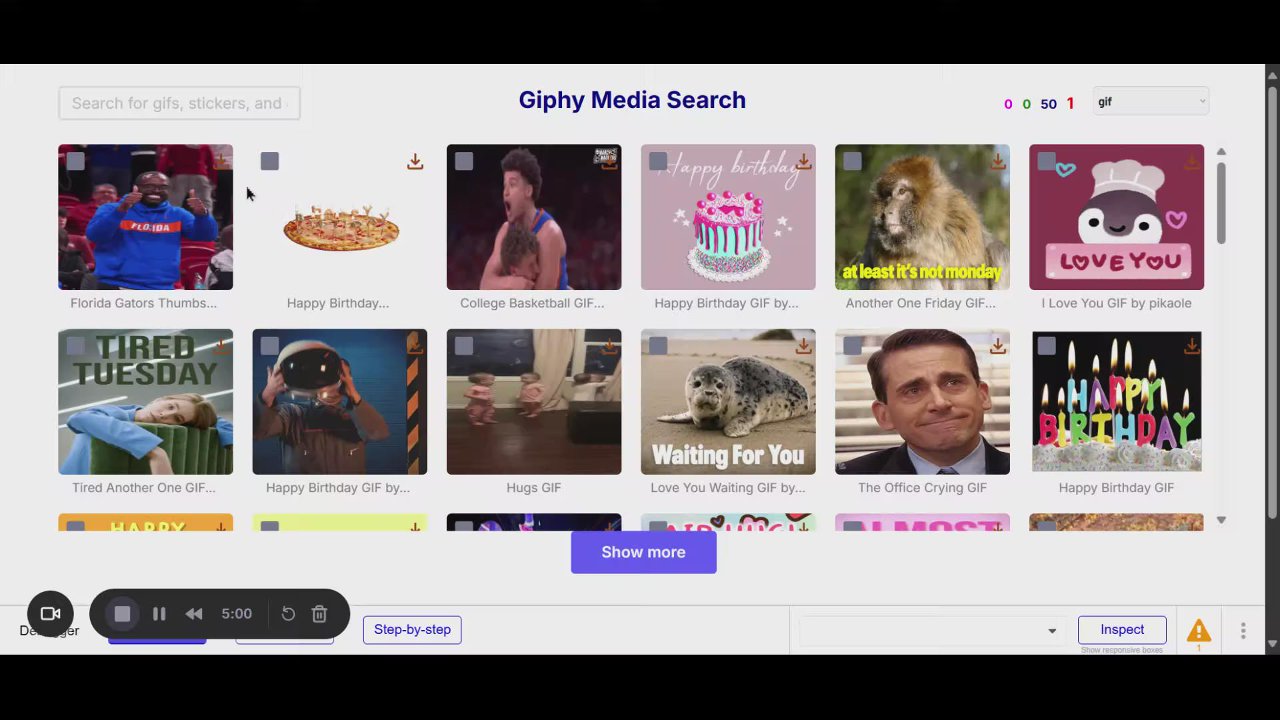Screen dimensions: 1280x720
Task: Click the results list scrollbar thumb
Action: 1221,202
